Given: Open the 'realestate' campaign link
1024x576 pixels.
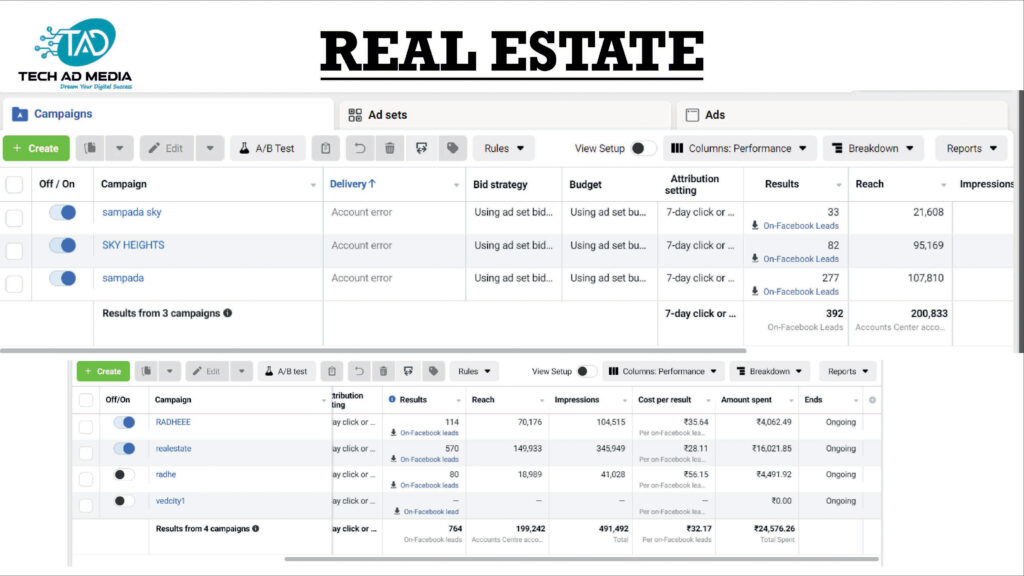Looking at the screenshot, I should (173, 449).
